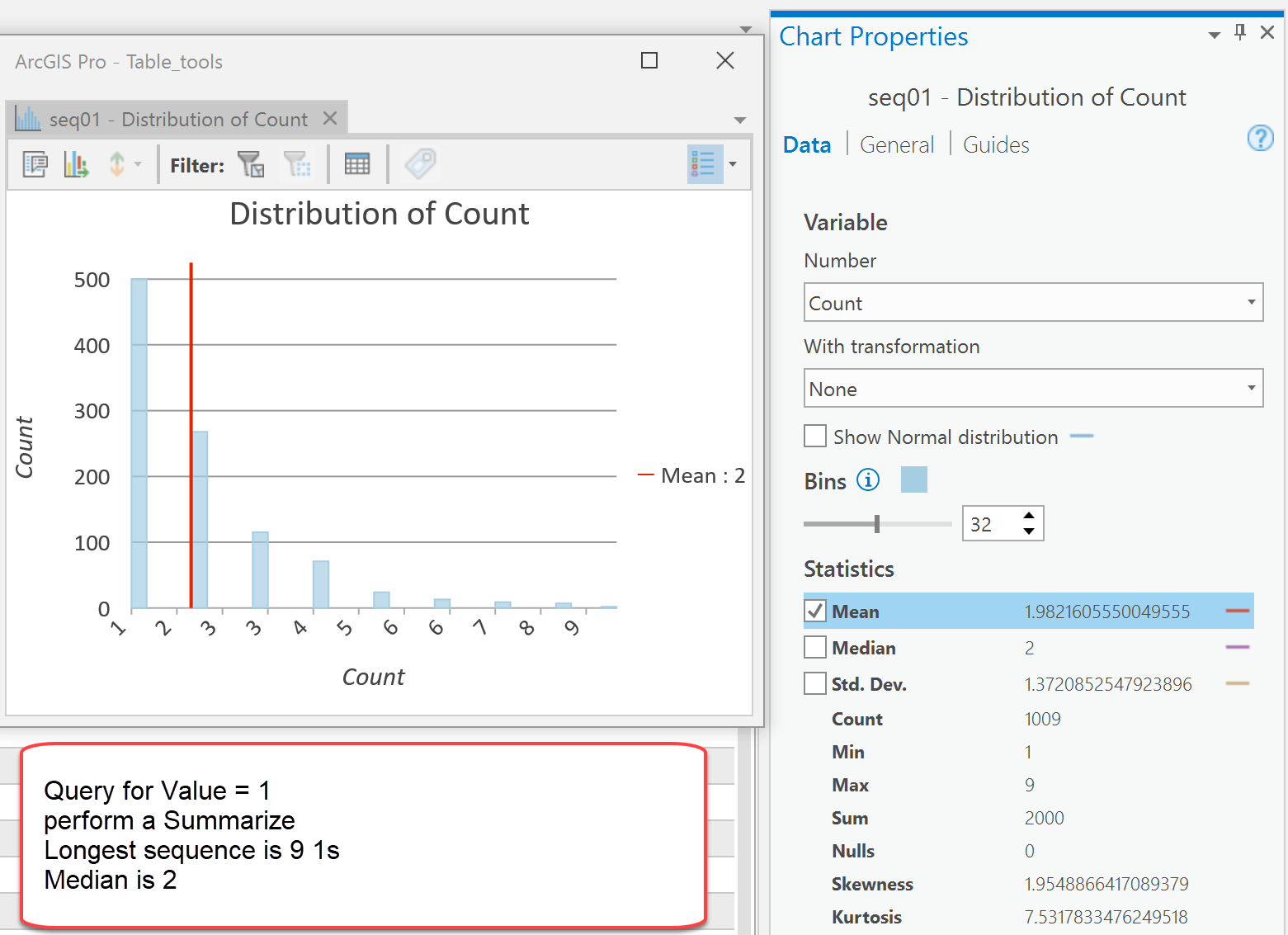
Task: Open the Number variable Count dropdown
Action: pyautogui.click(x=1033, y=303)
